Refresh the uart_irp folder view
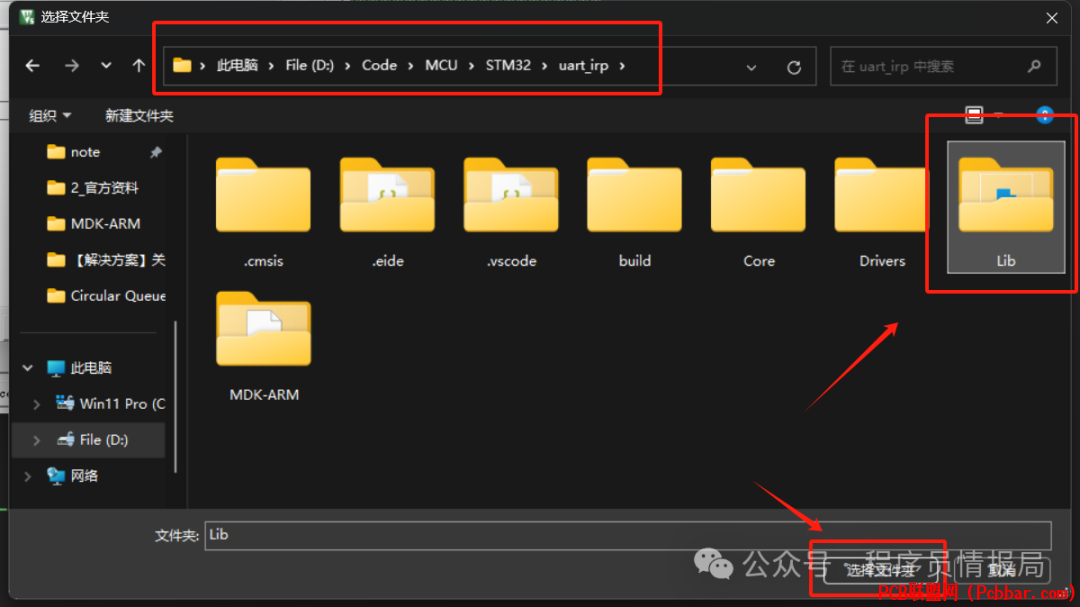1080x607 pixels. tap(793, 67)
